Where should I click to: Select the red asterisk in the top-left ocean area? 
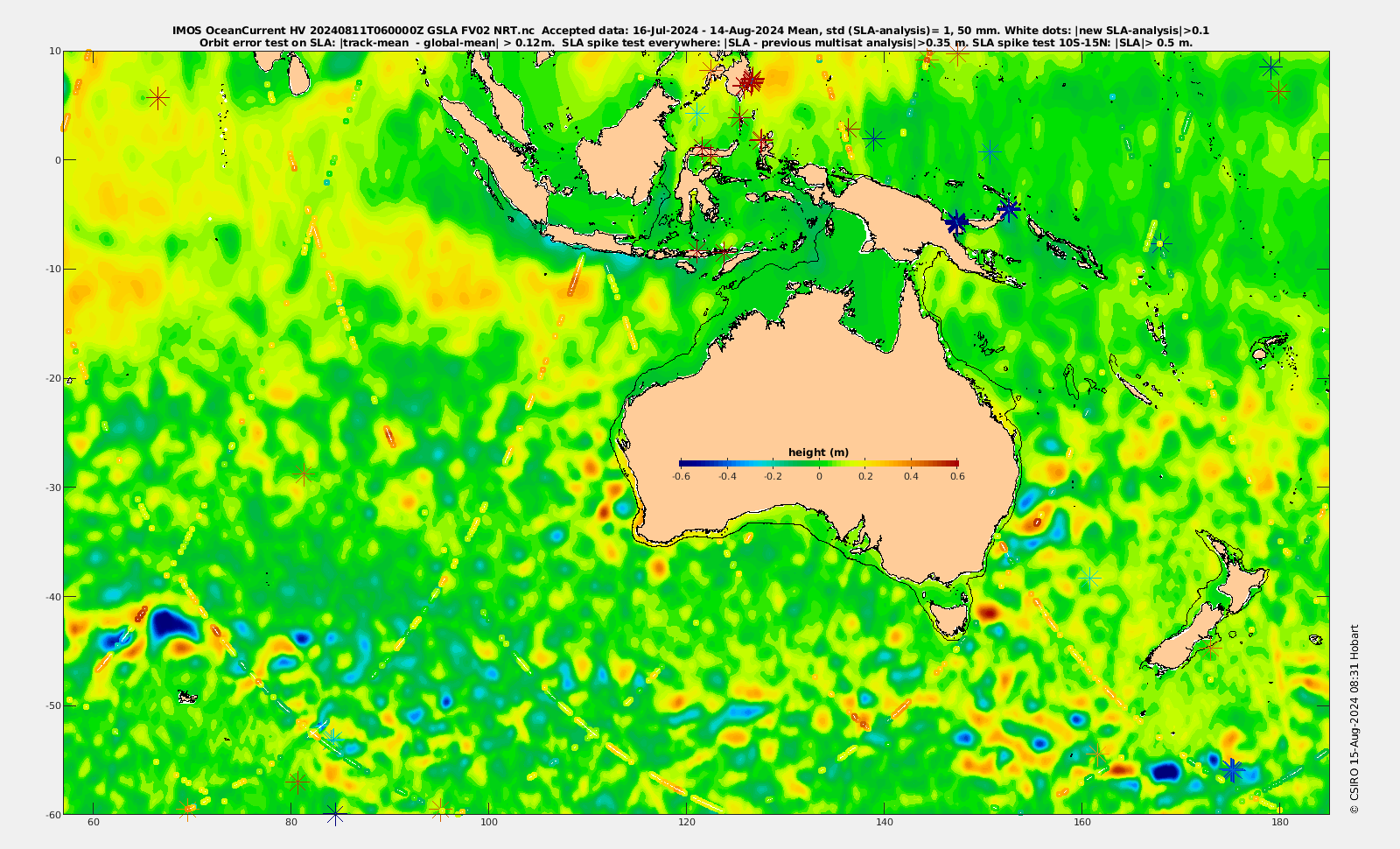point(157,98)
